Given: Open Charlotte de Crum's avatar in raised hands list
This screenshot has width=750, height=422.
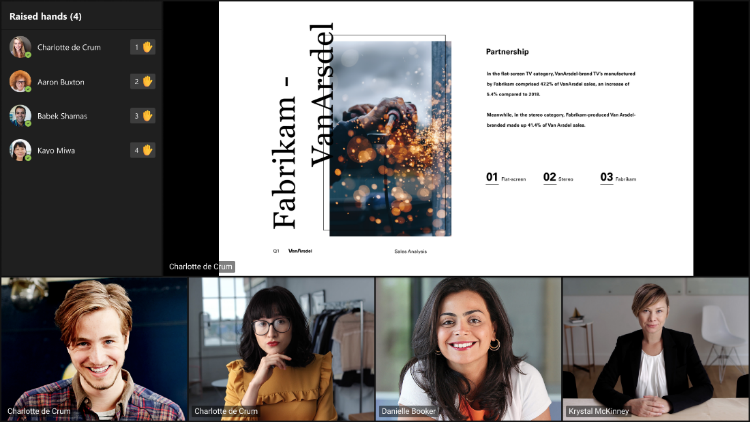Looking at the screenshot, I should pyautogui.click(x=20, y=47).
